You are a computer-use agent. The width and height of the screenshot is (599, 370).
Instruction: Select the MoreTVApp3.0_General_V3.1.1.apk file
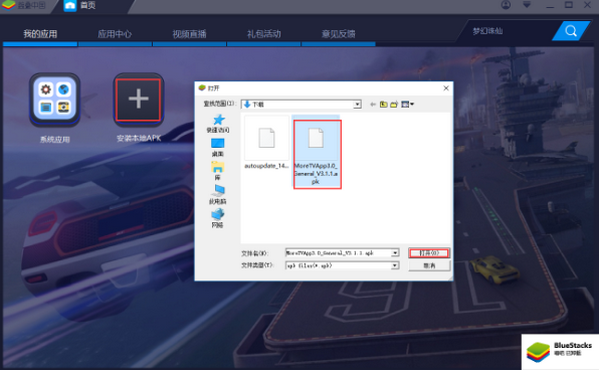tap(316, 153)
